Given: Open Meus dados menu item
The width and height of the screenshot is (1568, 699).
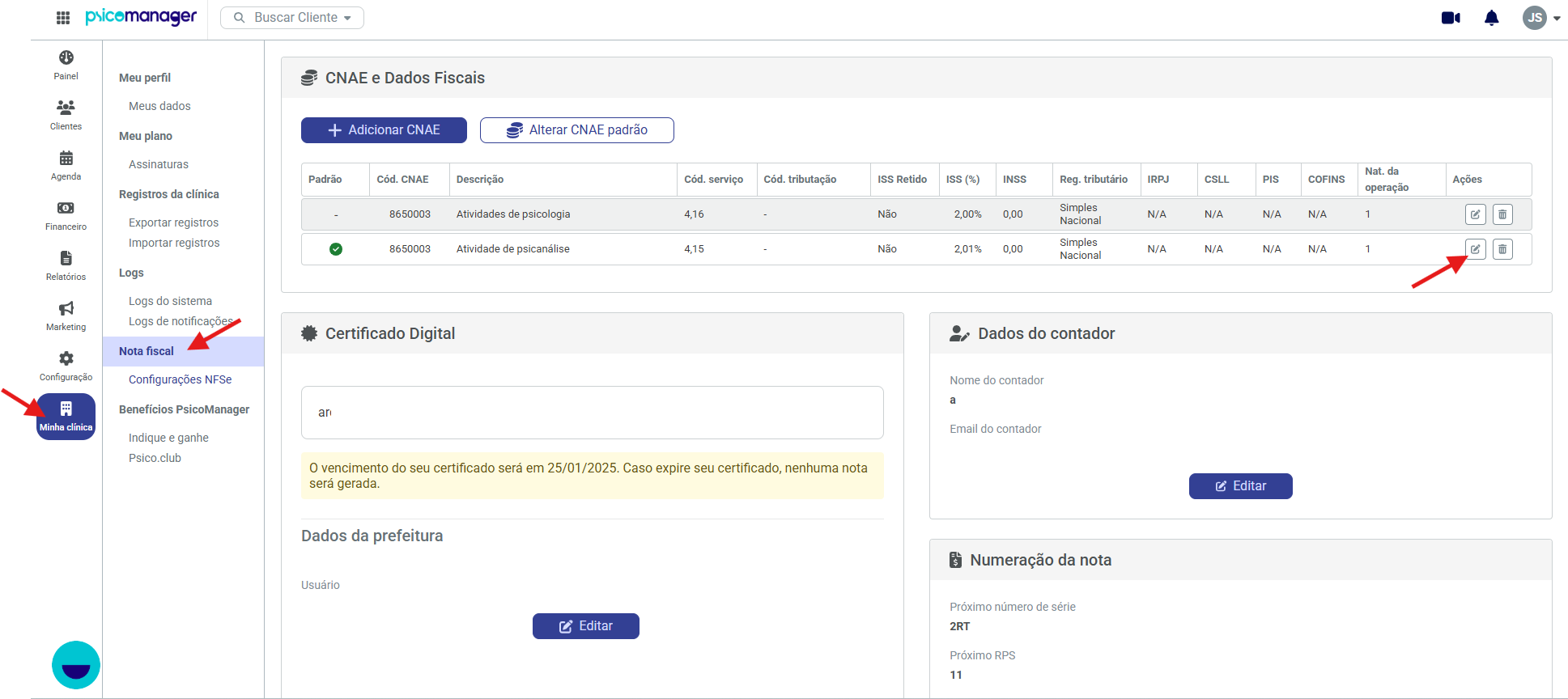Looking at the screenshot, I should point(159,106).
